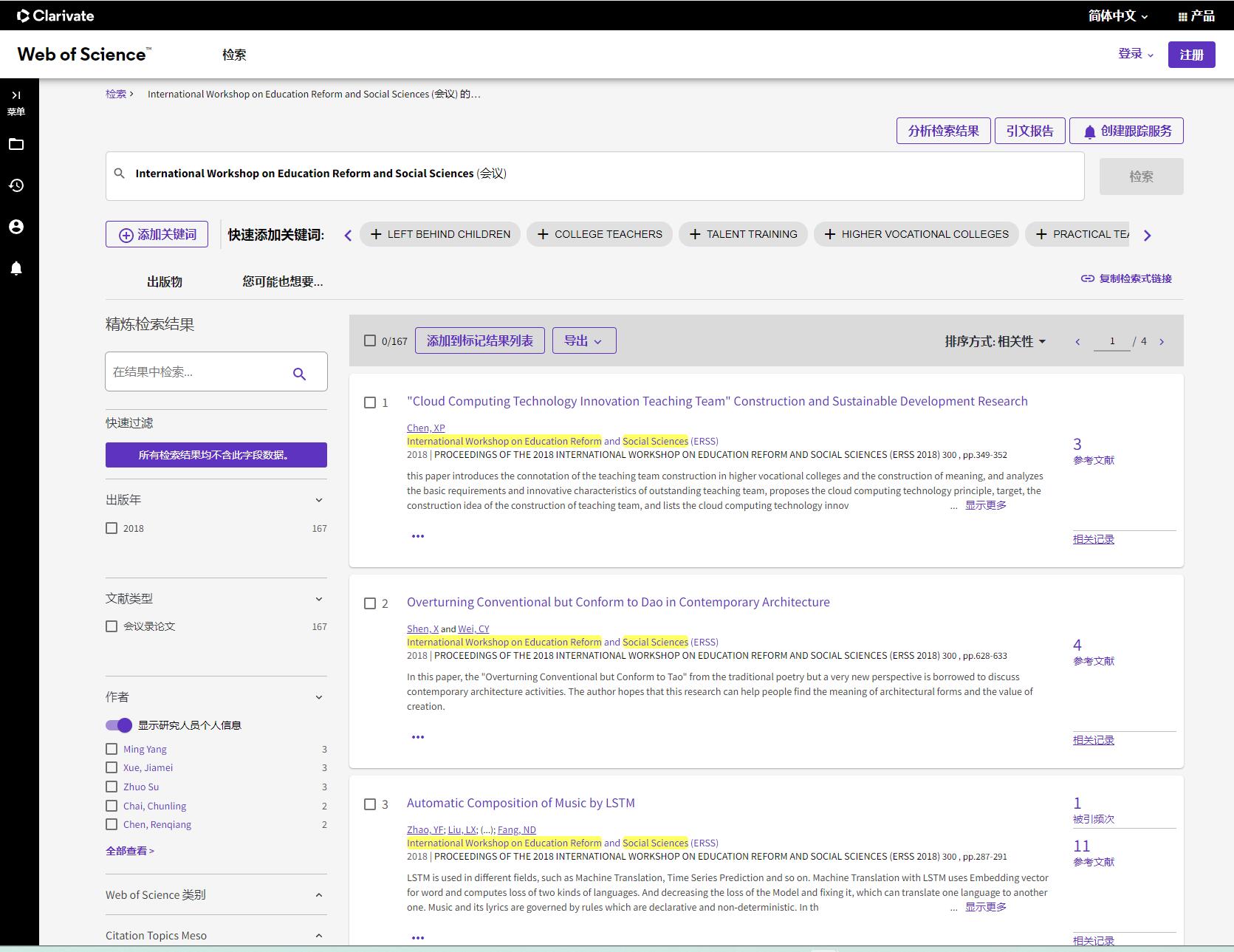
Task: Open the 引文报告 citation report
Action: [1030, 131]
